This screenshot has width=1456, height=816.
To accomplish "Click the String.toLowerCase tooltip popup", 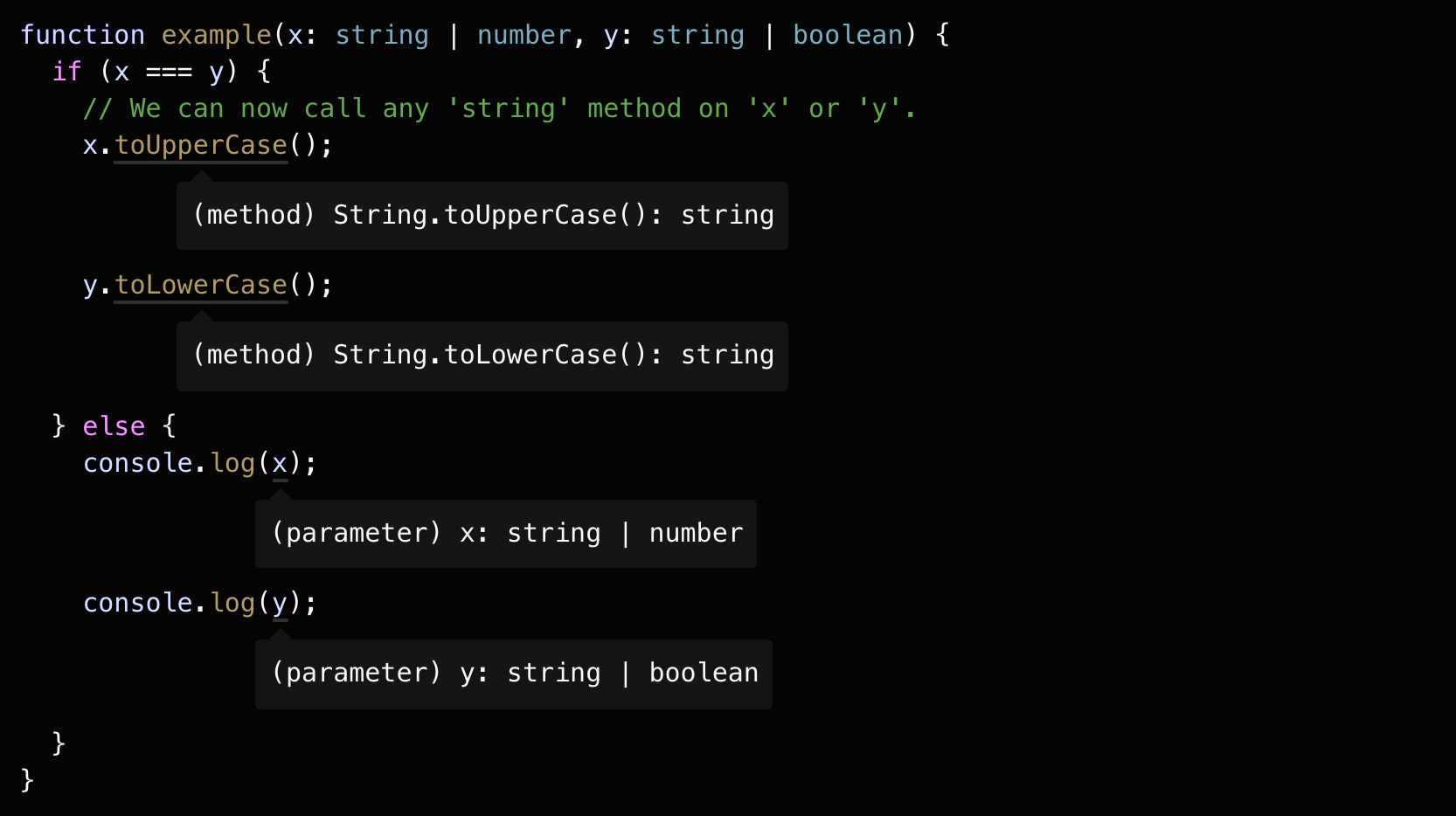I will [482, 356].
